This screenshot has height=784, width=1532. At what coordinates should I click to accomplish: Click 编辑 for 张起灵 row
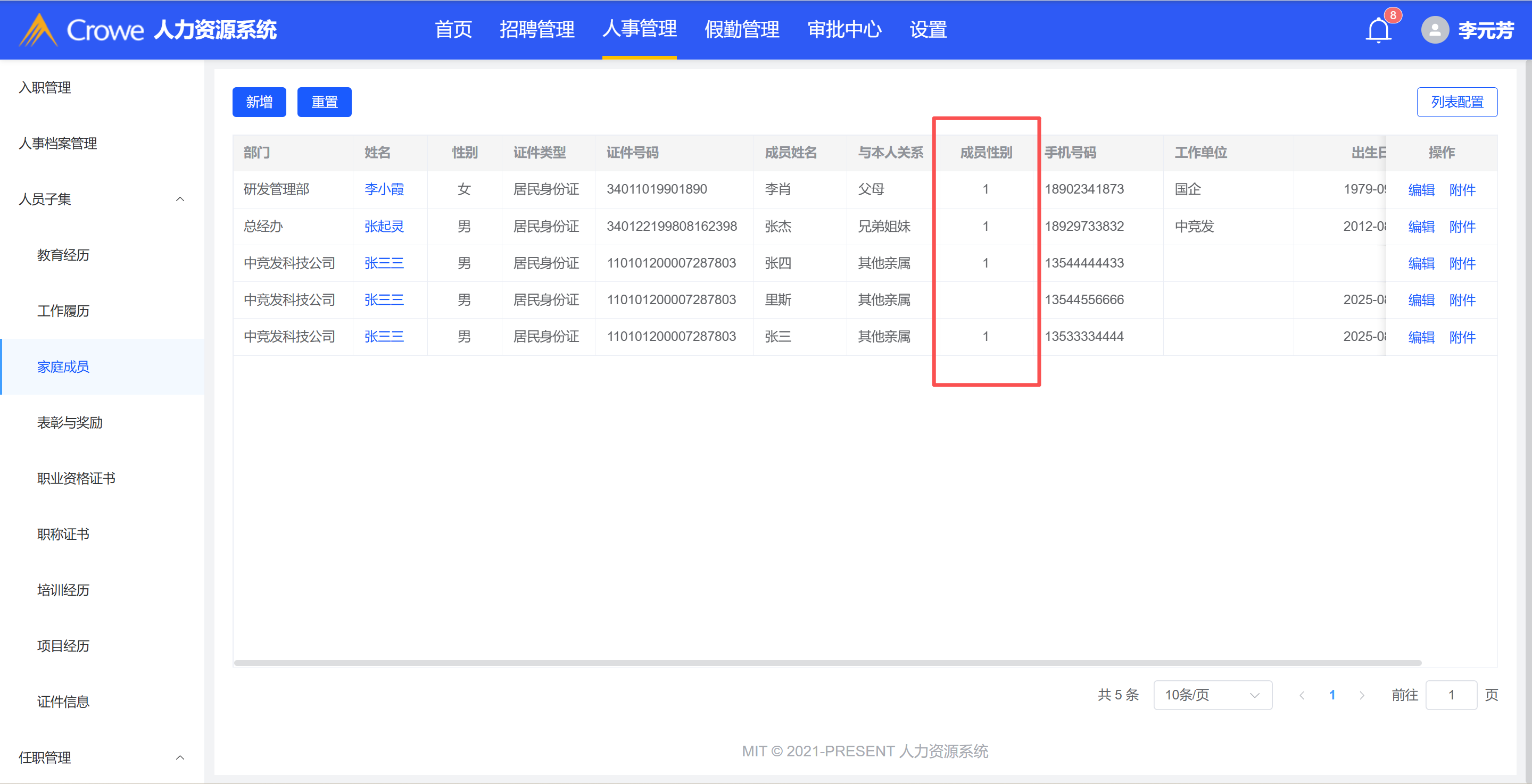tap(1421, 227)
